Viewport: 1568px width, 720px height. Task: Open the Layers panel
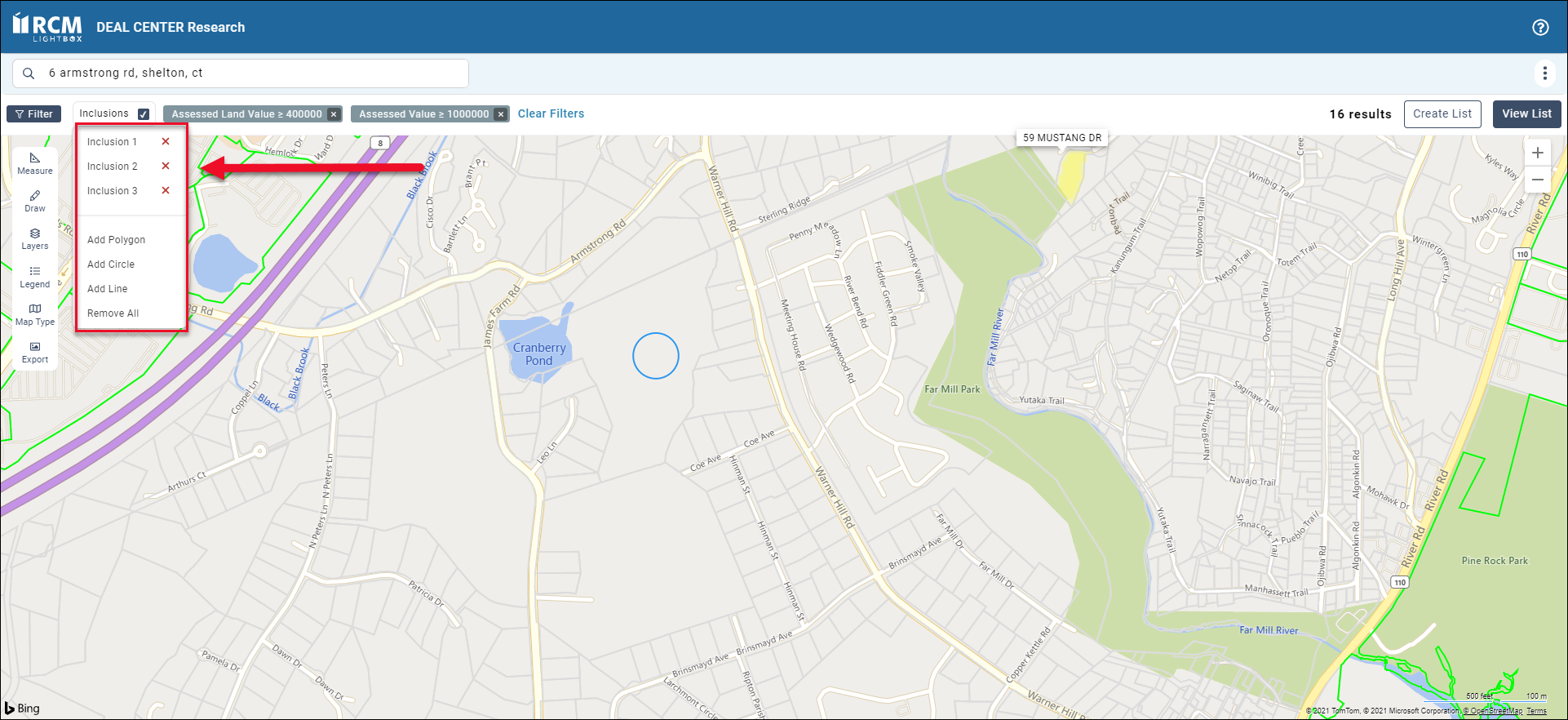[x=35, y=238]
